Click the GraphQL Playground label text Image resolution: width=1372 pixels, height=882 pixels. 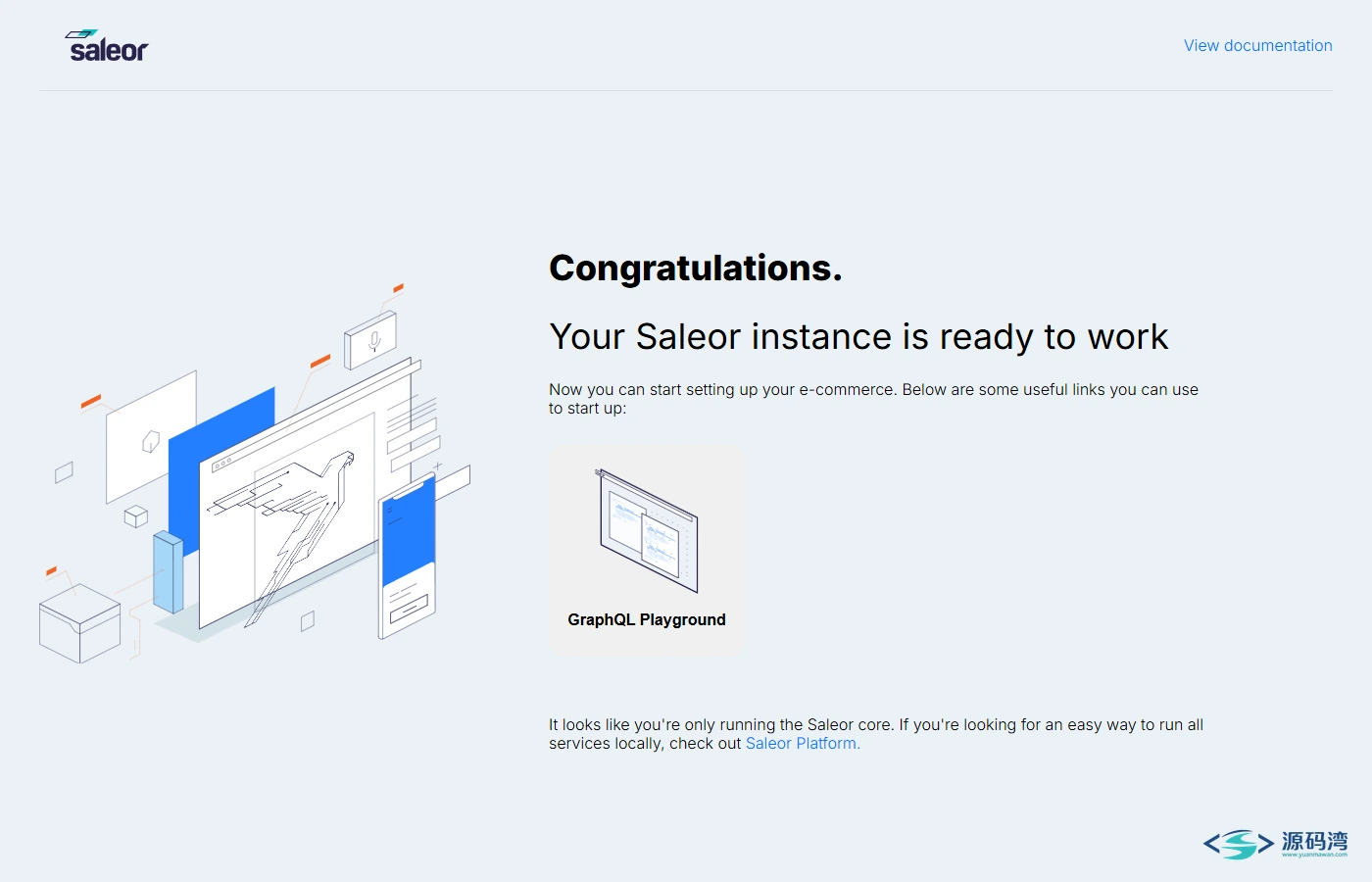(x=647, y=619)
